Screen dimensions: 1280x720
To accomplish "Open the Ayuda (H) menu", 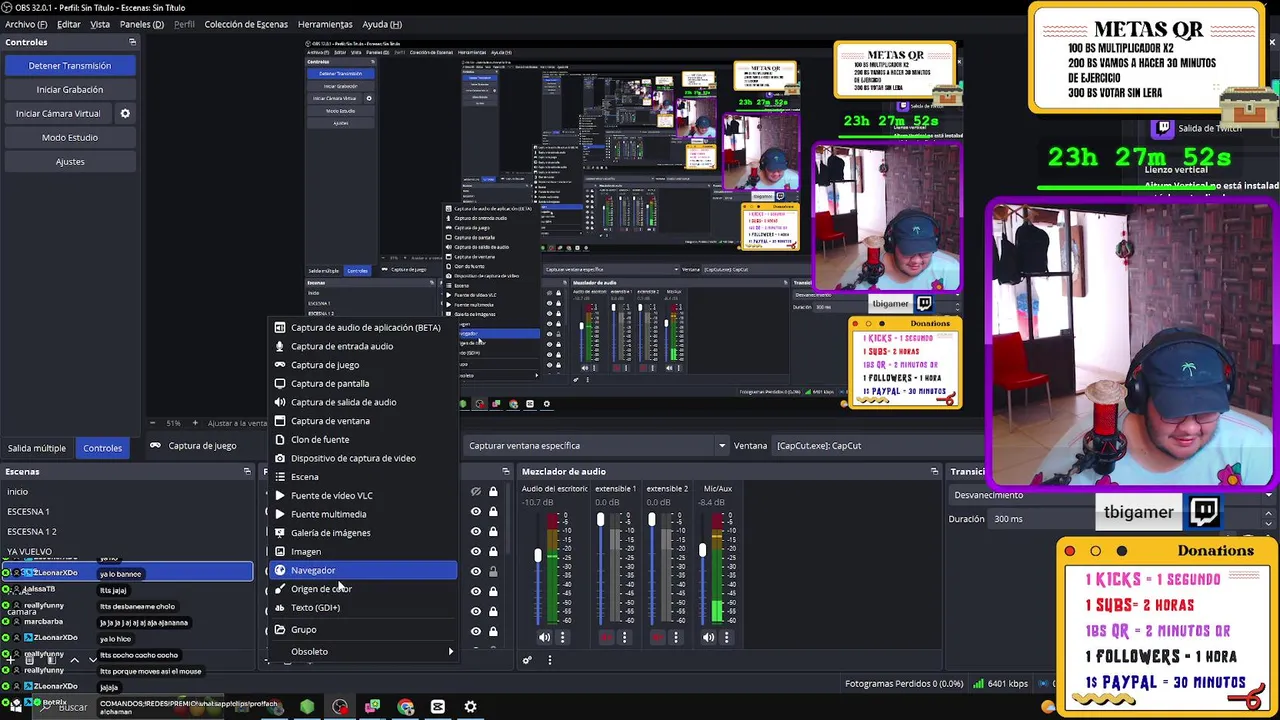I will 382,24.
